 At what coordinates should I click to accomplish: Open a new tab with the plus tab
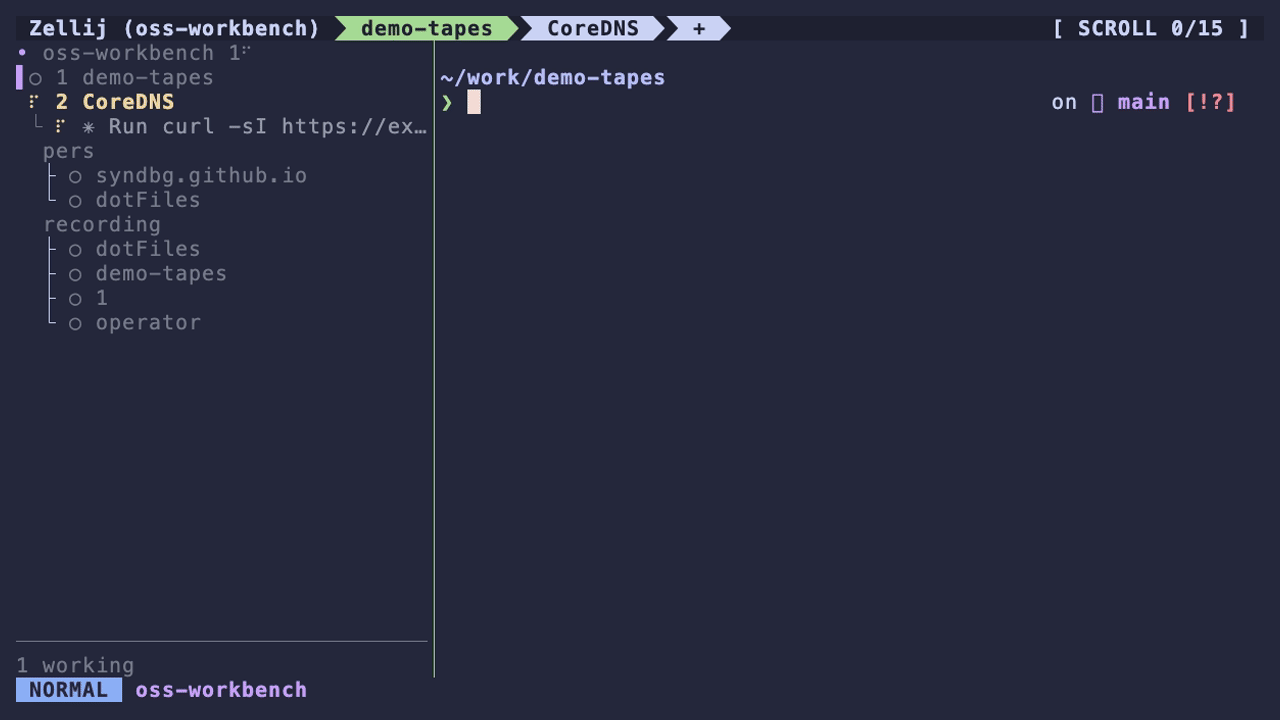pyautogui.click(x=699, y=28)
